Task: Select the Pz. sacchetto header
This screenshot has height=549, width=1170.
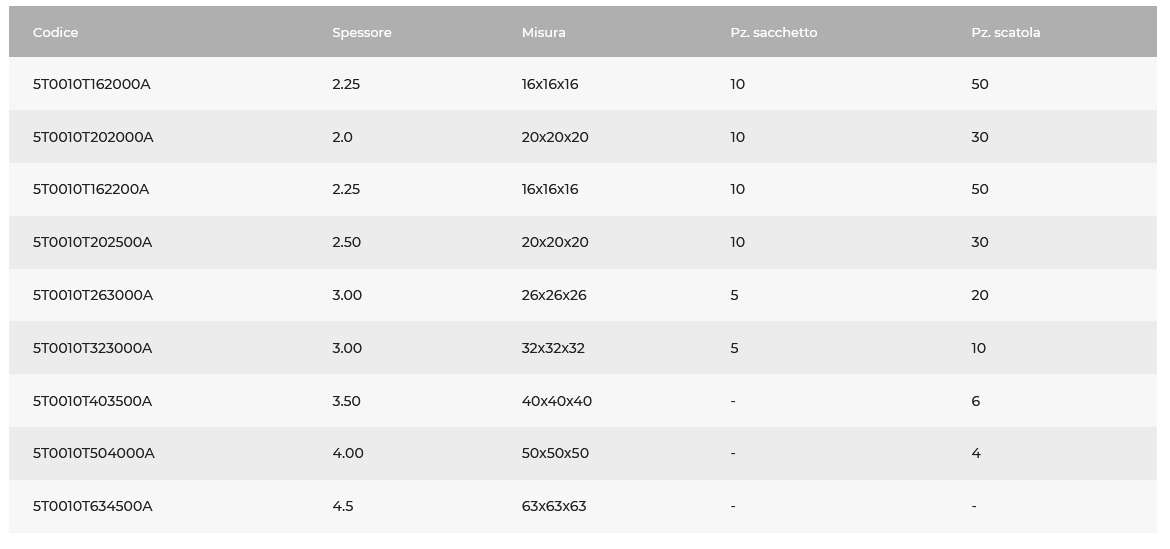Action: click(x=774, y=33)
